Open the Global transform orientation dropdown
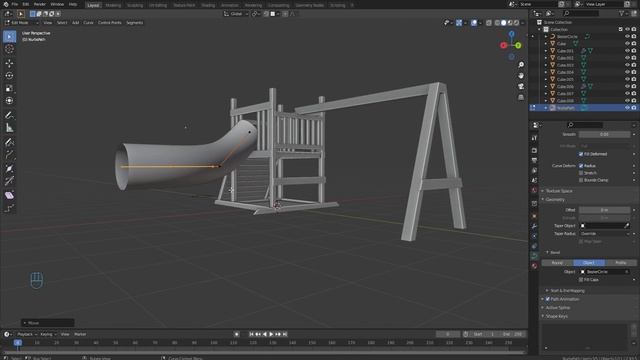This screenshot has width=640, height=360. coord(236,14)
